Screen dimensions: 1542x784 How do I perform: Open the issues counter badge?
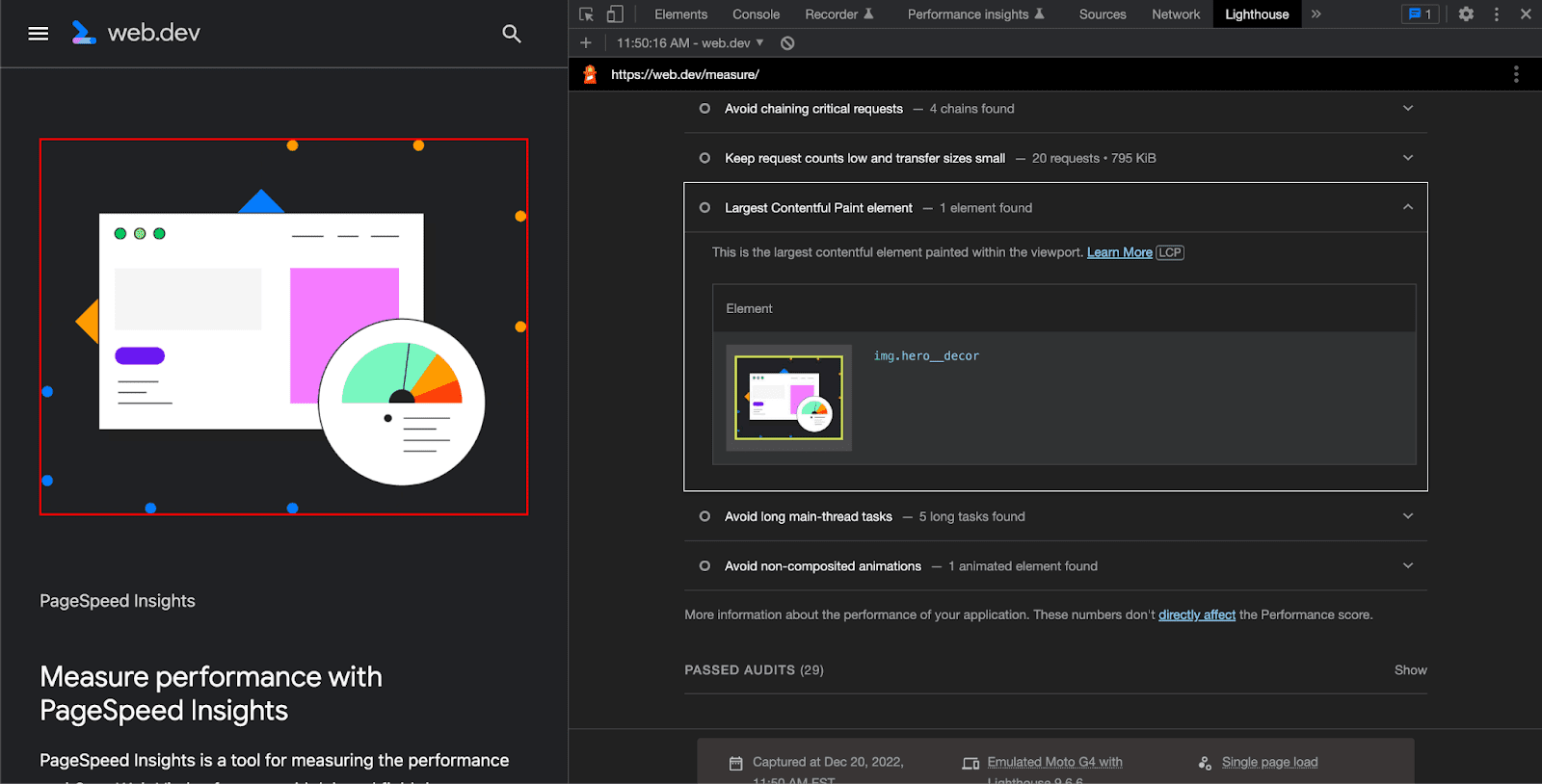pos(1420,14)
